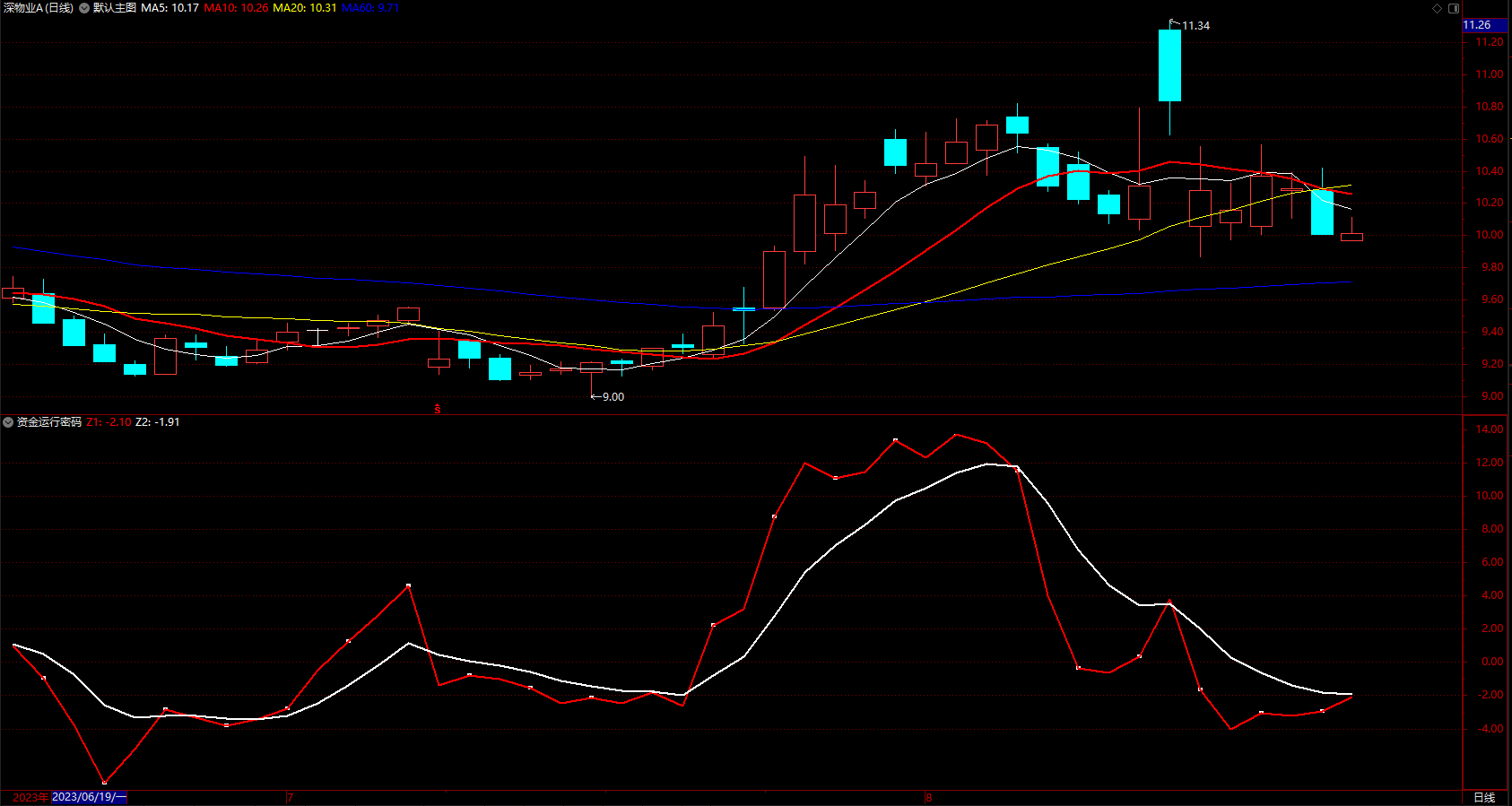Click the 0.00 indicator axis label
Screen dimensions: 1512x806
coord(1493,662)
